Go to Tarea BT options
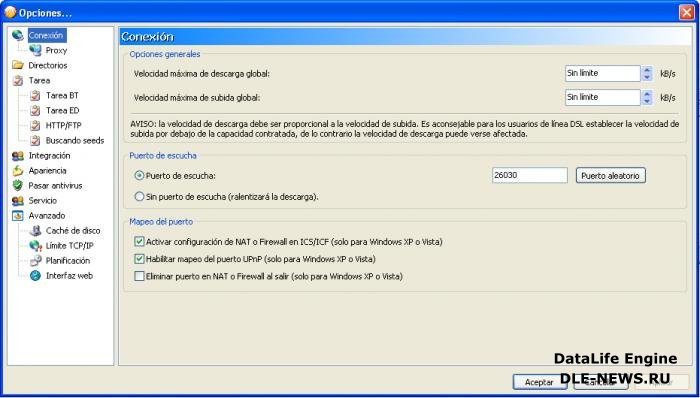 (62, 95)
